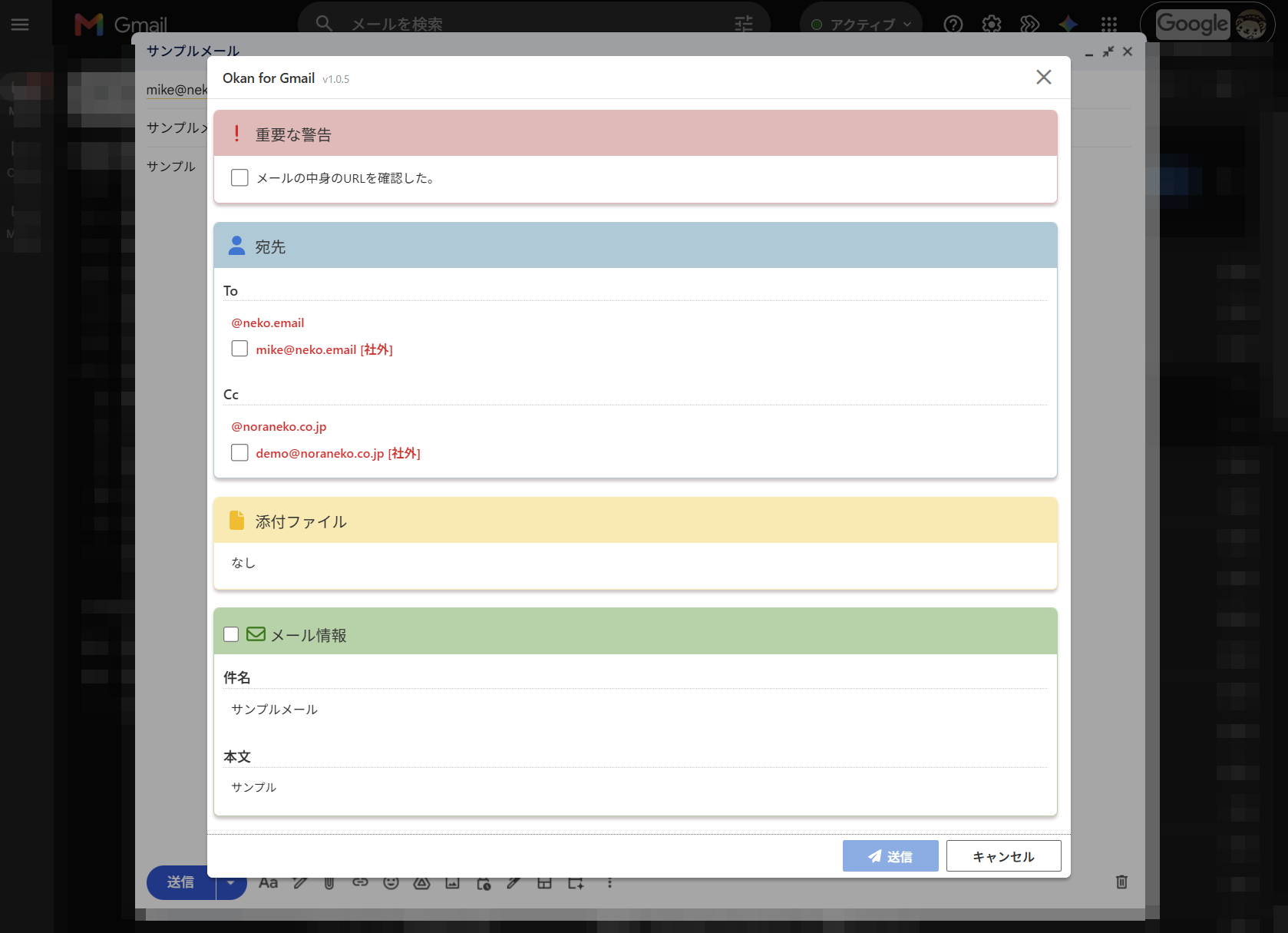
Task: Click the サンプルメール subject text
Action: pos(274,709)
